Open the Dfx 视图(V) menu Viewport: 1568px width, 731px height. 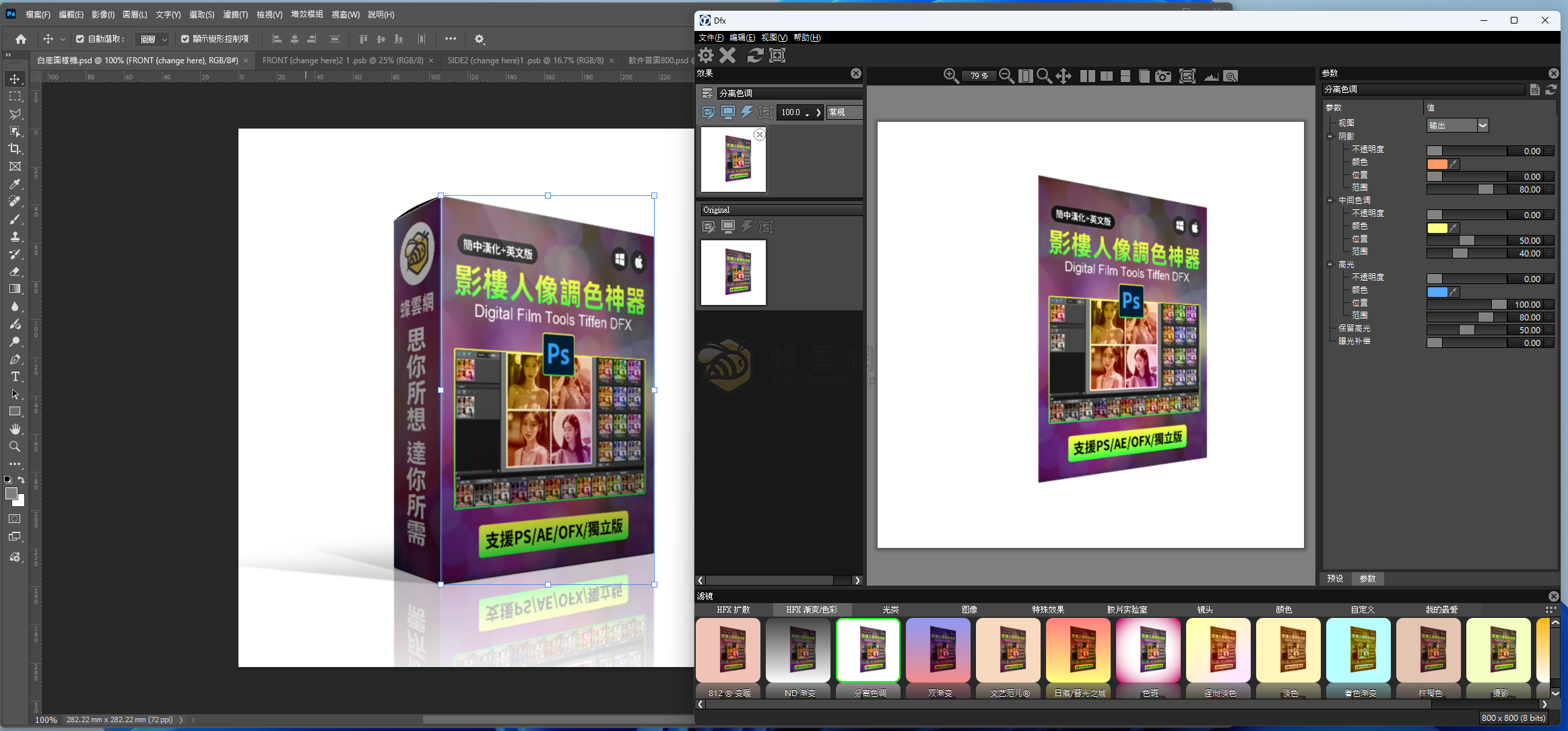tap(774, 38)
